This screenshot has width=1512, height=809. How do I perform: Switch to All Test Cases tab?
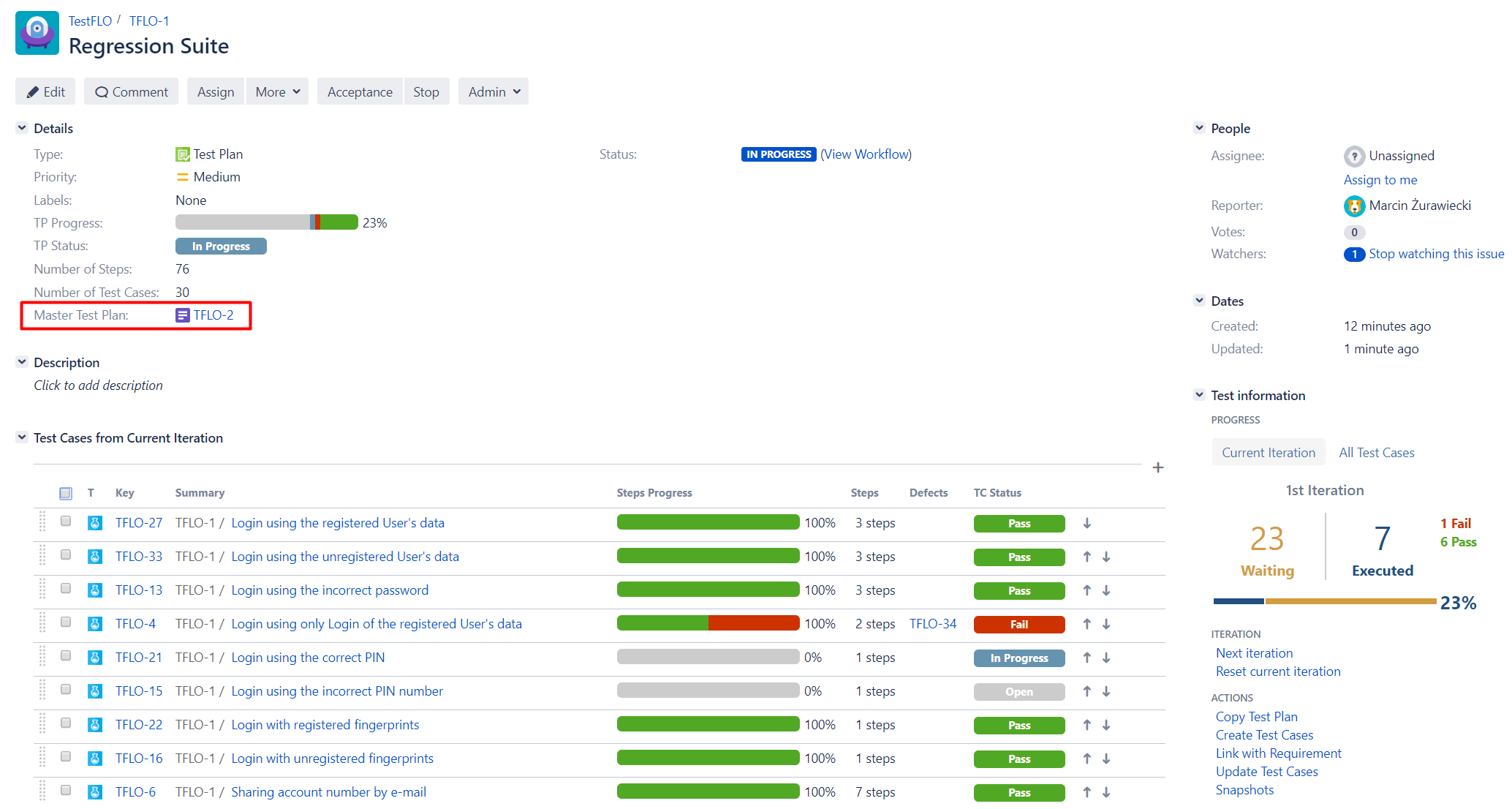[x=1376, y=453]
